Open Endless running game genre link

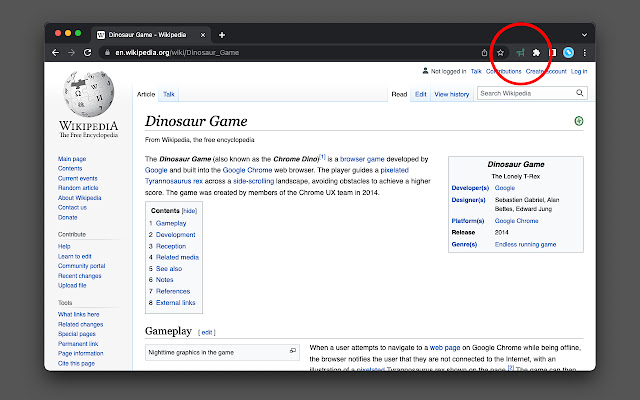tap(525, 244)
